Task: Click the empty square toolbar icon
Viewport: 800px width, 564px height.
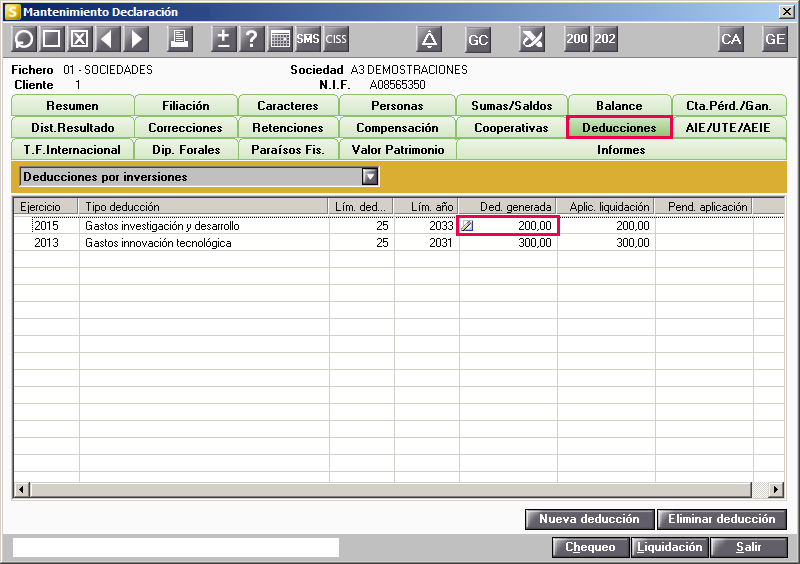Action: click(52, 39)
